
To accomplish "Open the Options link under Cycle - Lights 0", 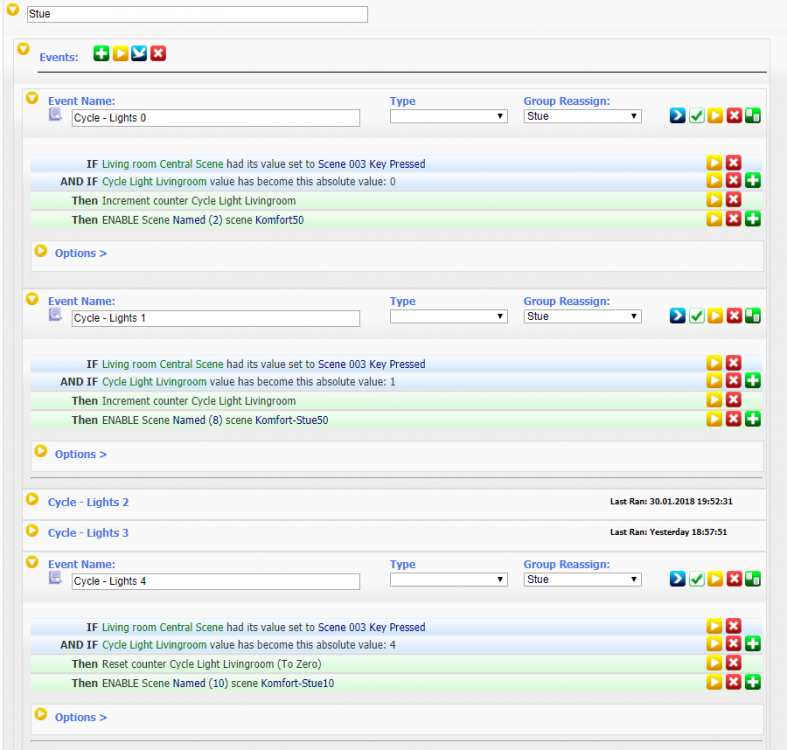I will click(x=80, y=253).
